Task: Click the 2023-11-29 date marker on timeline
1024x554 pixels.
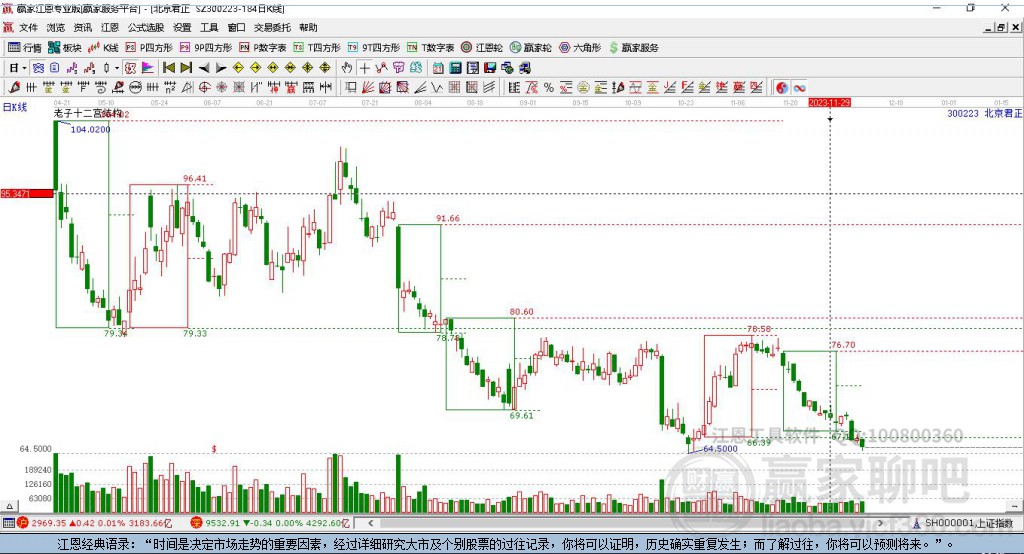Action: pos(829,103)
